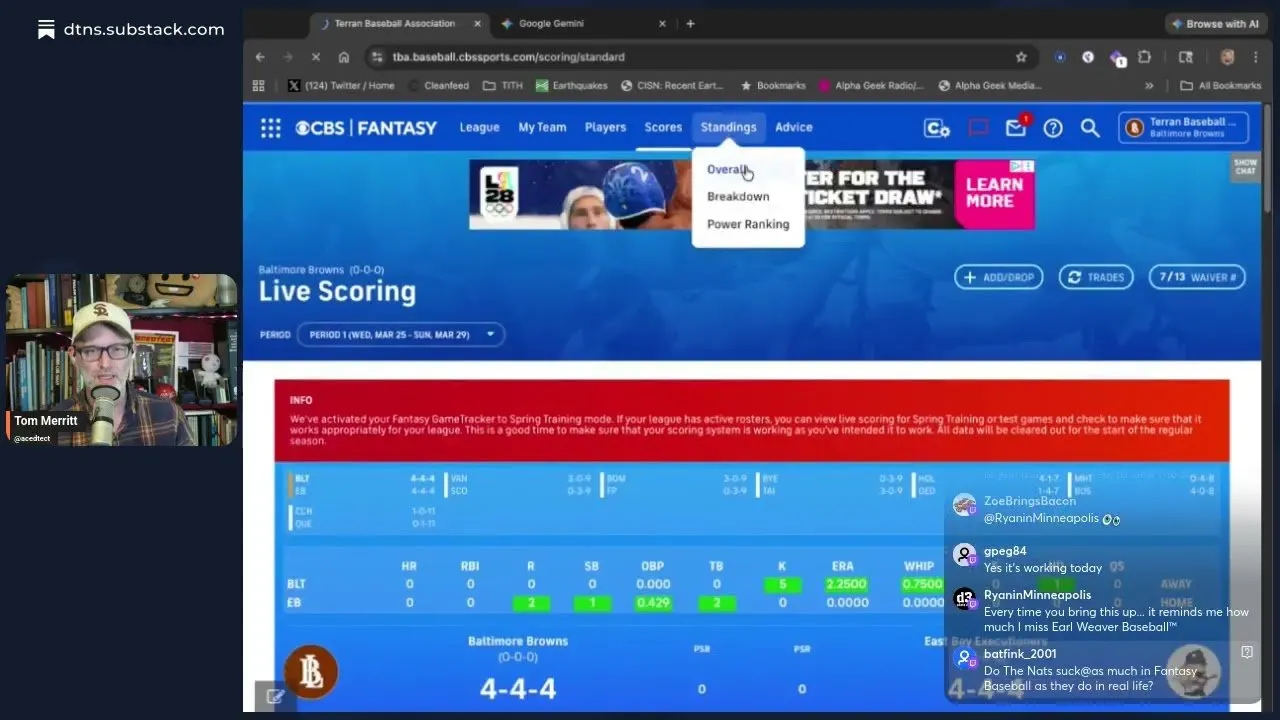This screenshot has height=720, width=1280.
Task: Check the mail notification envelope icon
Action: click(1015, 128)
